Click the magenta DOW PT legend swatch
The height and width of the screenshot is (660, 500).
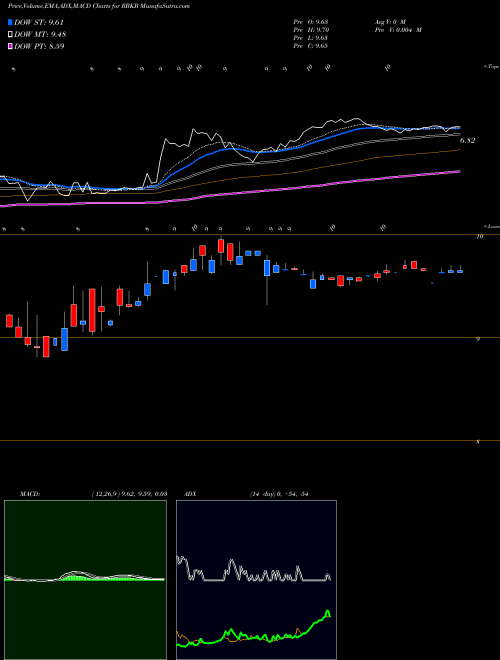11,46
